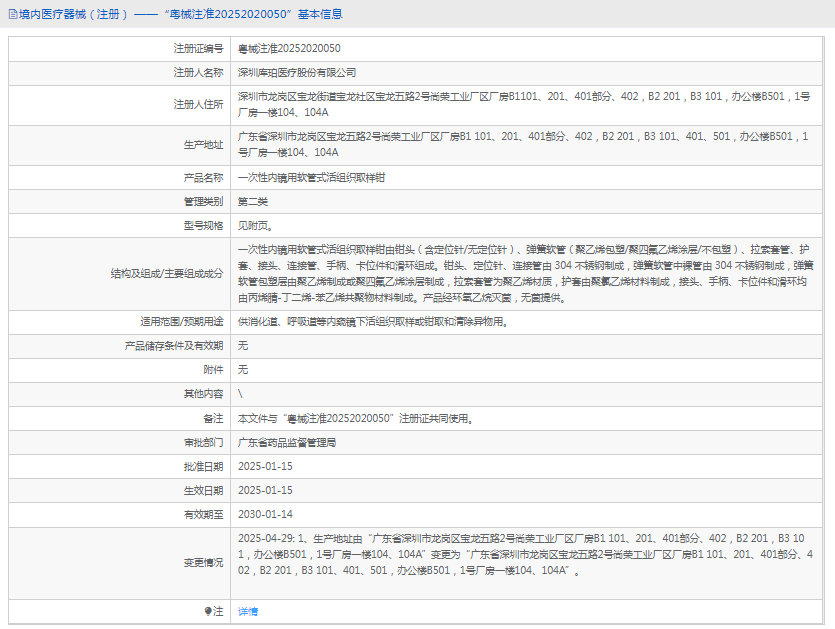Select the registration number 粤械注准20252020050 value
Viewport: 835px width, 629px height.
(289, 48)
